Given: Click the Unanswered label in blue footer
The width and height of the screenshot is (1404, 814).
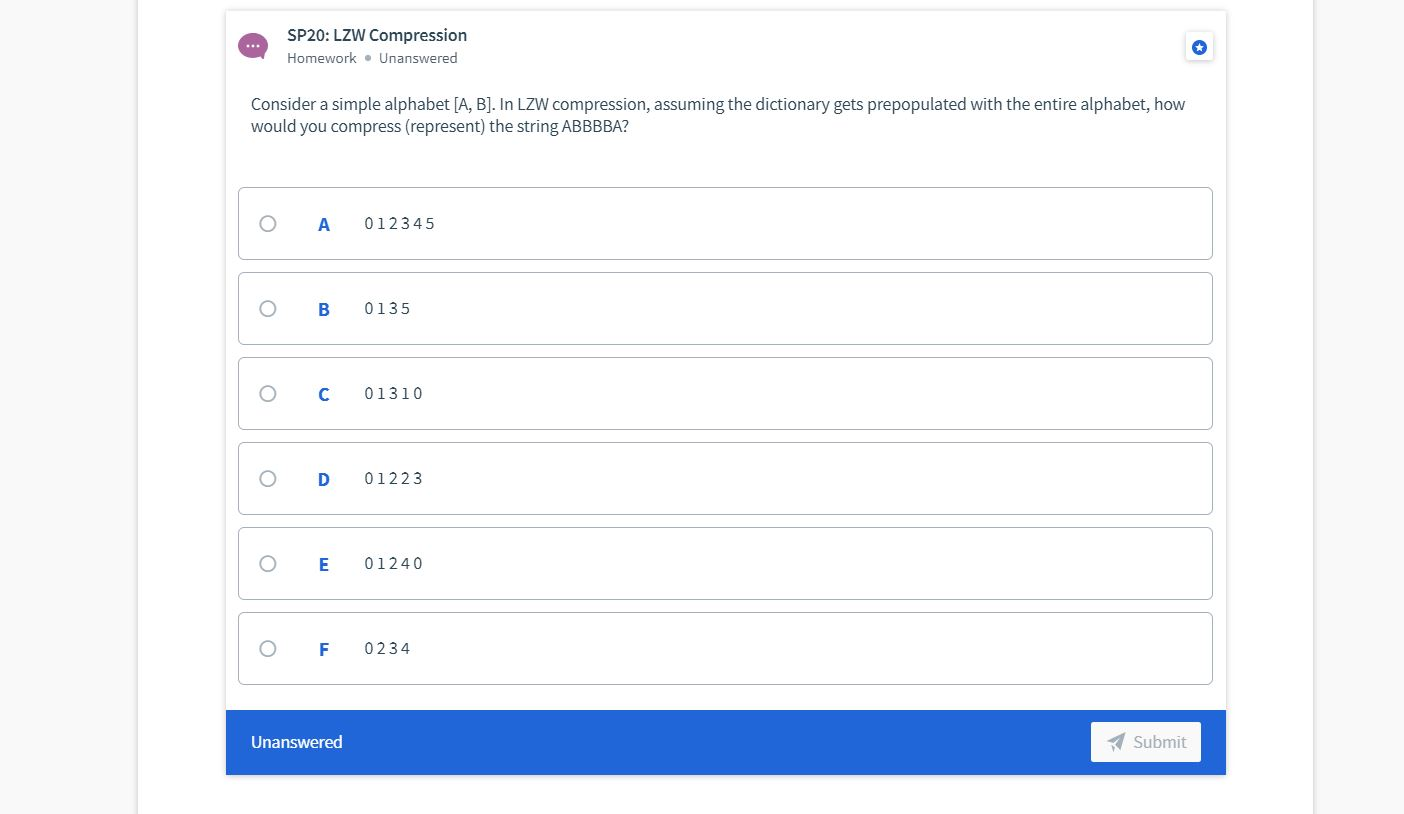Looking at the screenshot, I should (x=296, y=742).
